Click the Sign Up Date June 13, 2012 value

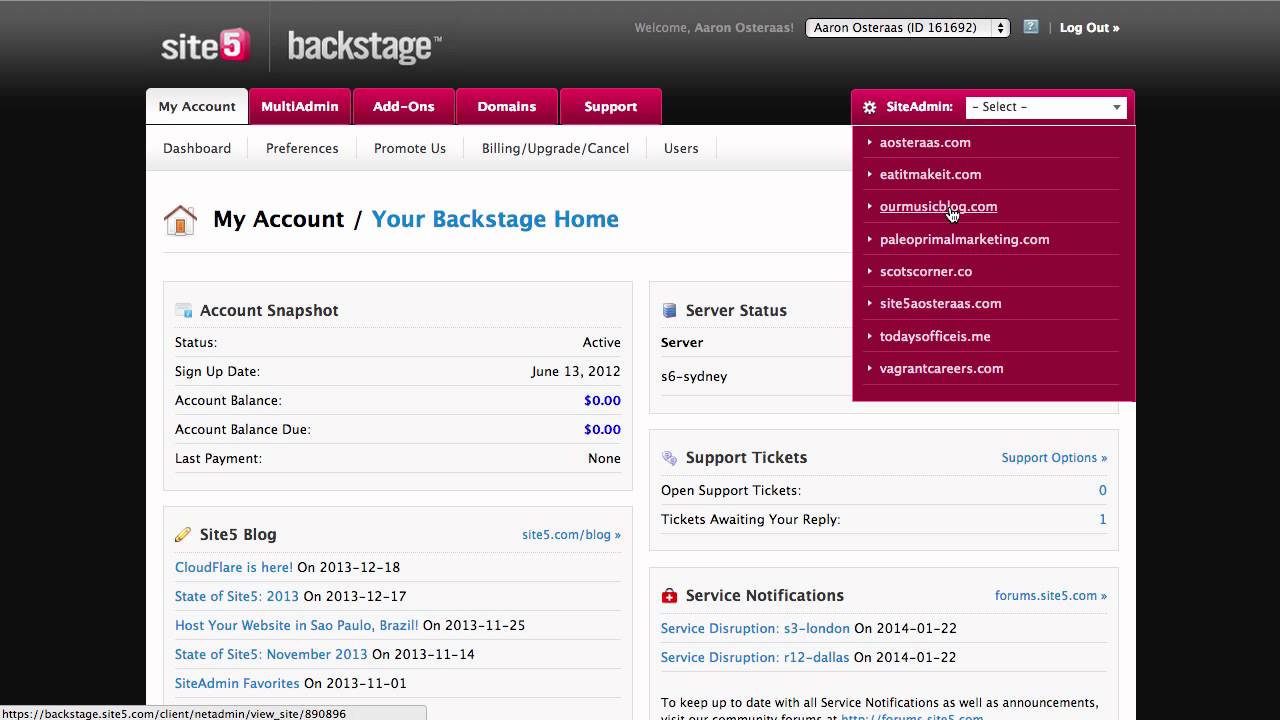click(576, 371)
